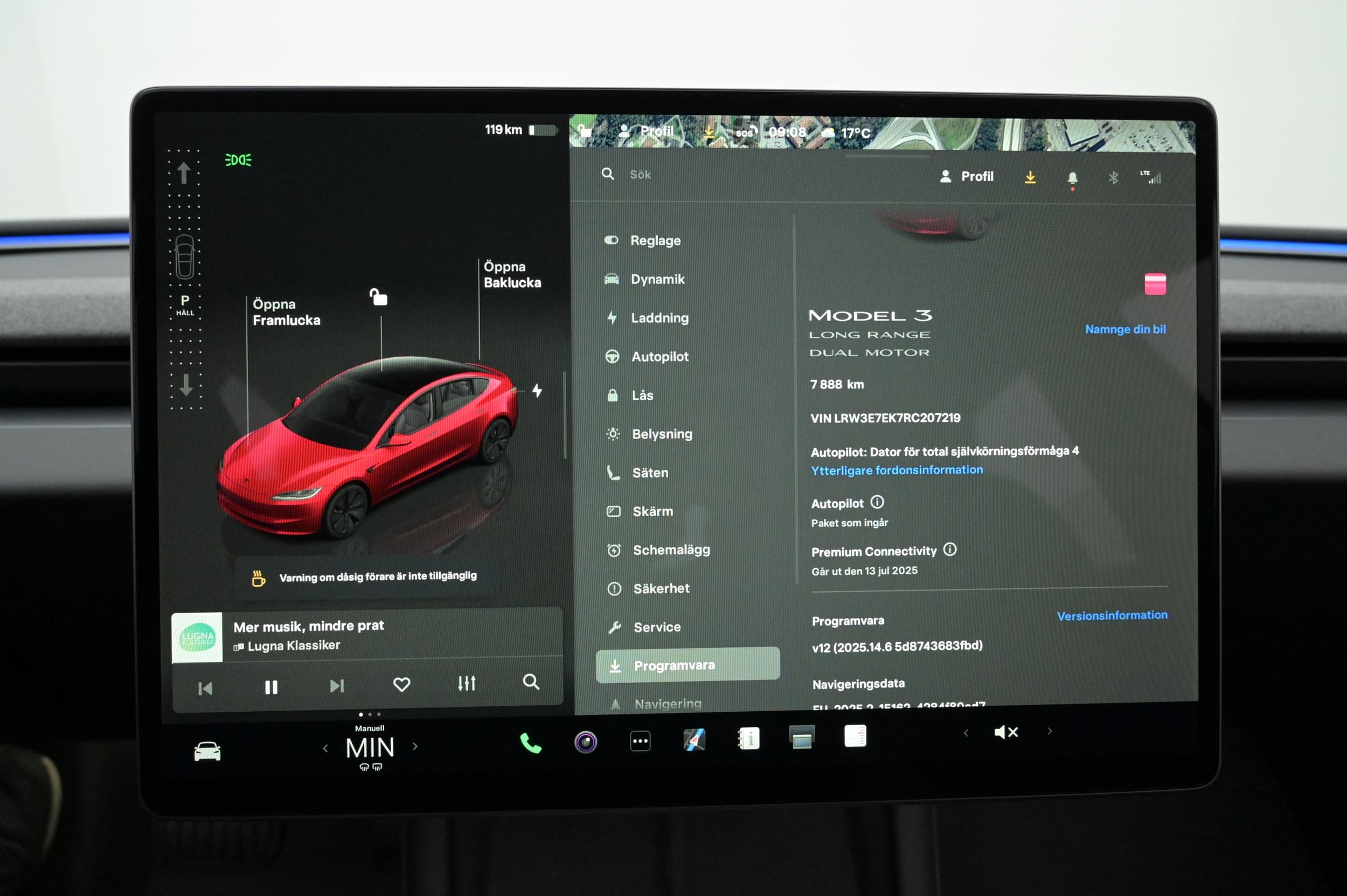Open Schemalägg scheduling menu
The width and height of the screenshot is (1347, 896).
click(658, 550)
